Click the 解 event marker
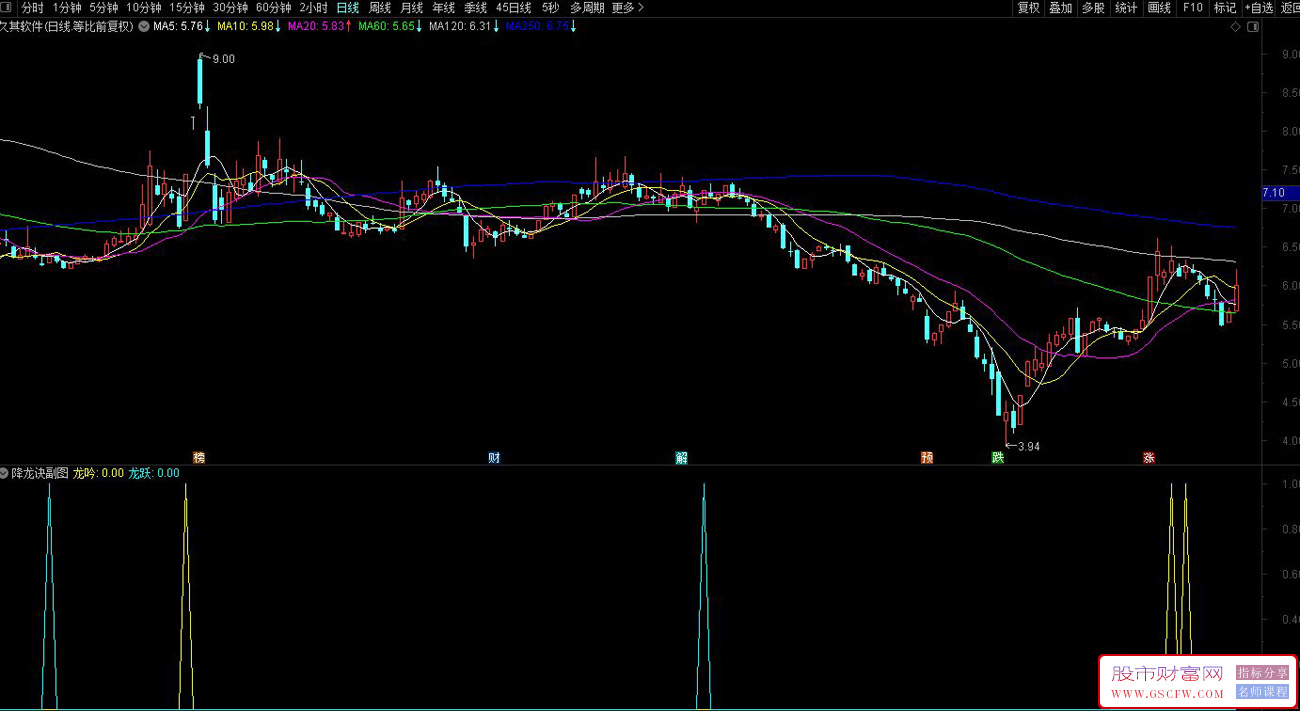The image size is (1300, 711). [x=682, y=458]
